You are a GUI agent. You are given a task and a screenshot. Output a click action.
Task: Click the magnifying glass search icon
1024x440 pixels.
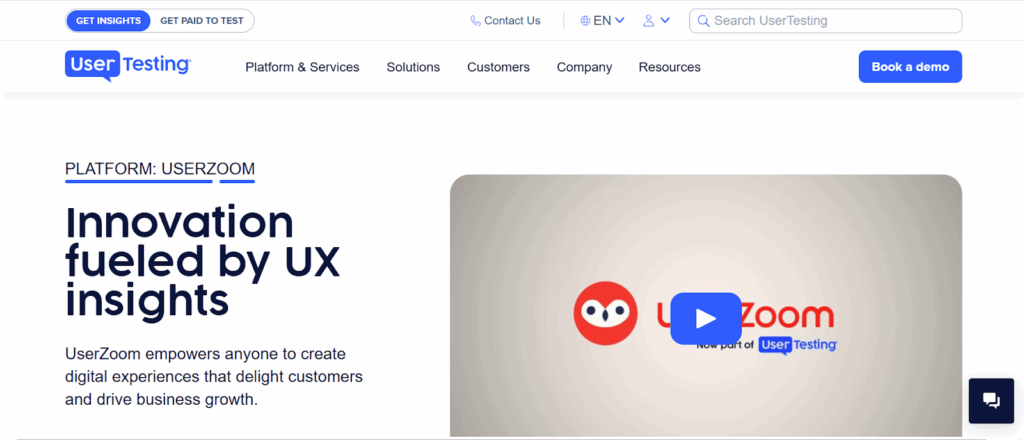[703, 21]
